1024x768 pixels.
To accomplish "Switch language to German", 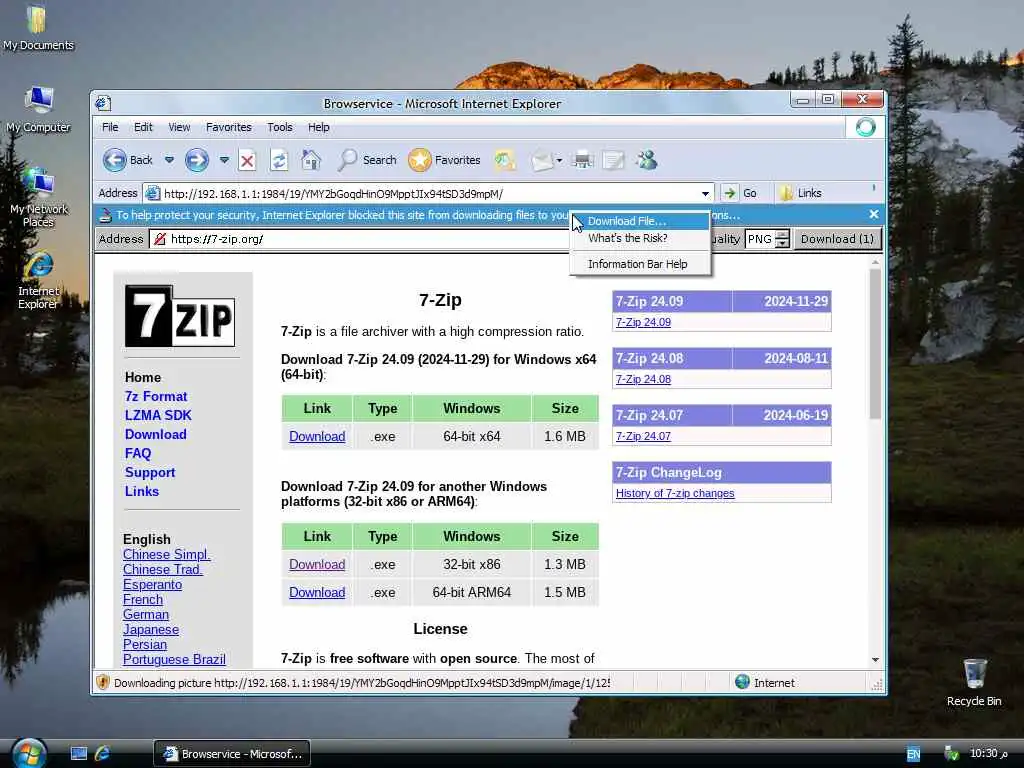I will pyautogui.click(x=146, y=615).
